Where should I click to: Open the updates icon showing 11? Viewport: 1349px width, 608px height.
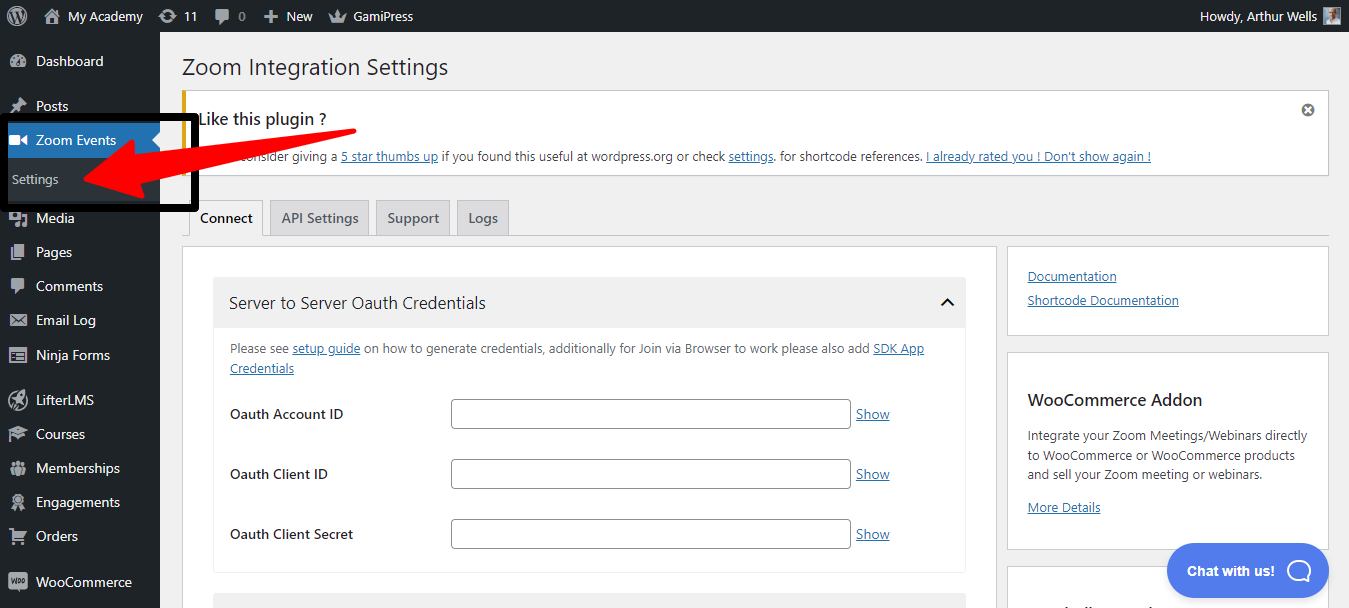tap(168, 16)
